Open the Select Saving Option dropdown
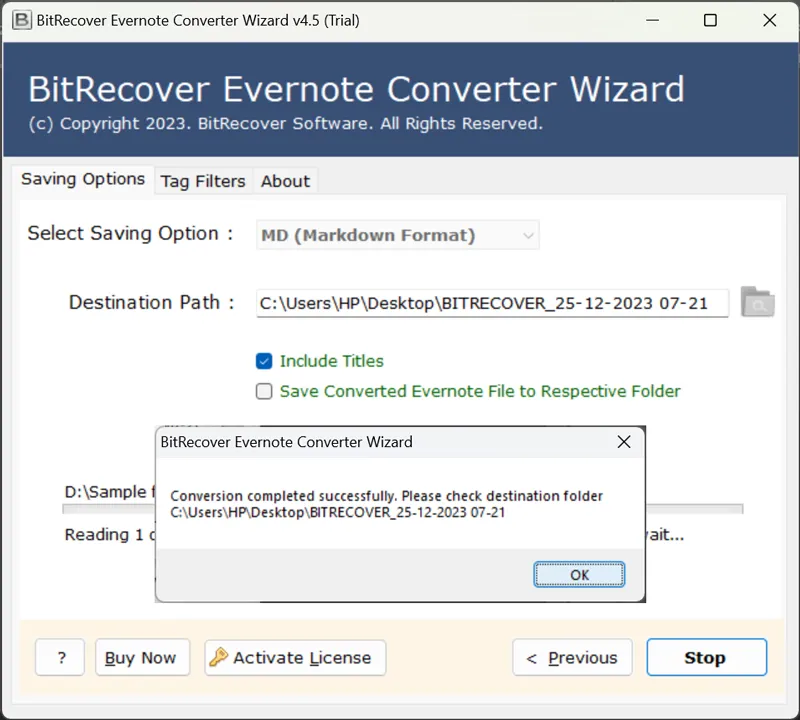 click(x=397, y=235)
